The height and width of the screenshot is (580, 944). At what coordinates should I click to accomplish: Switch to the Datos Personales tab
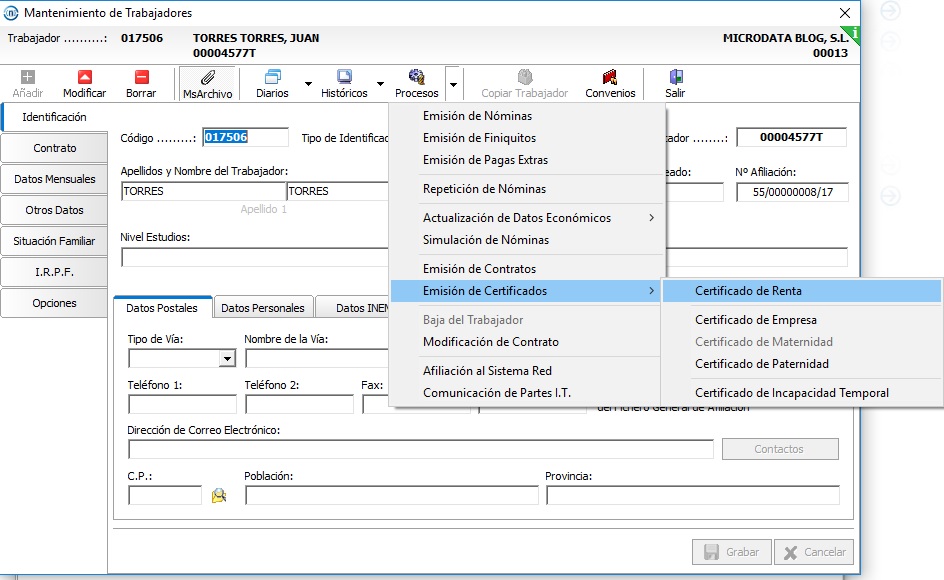(x=263, y=308)
